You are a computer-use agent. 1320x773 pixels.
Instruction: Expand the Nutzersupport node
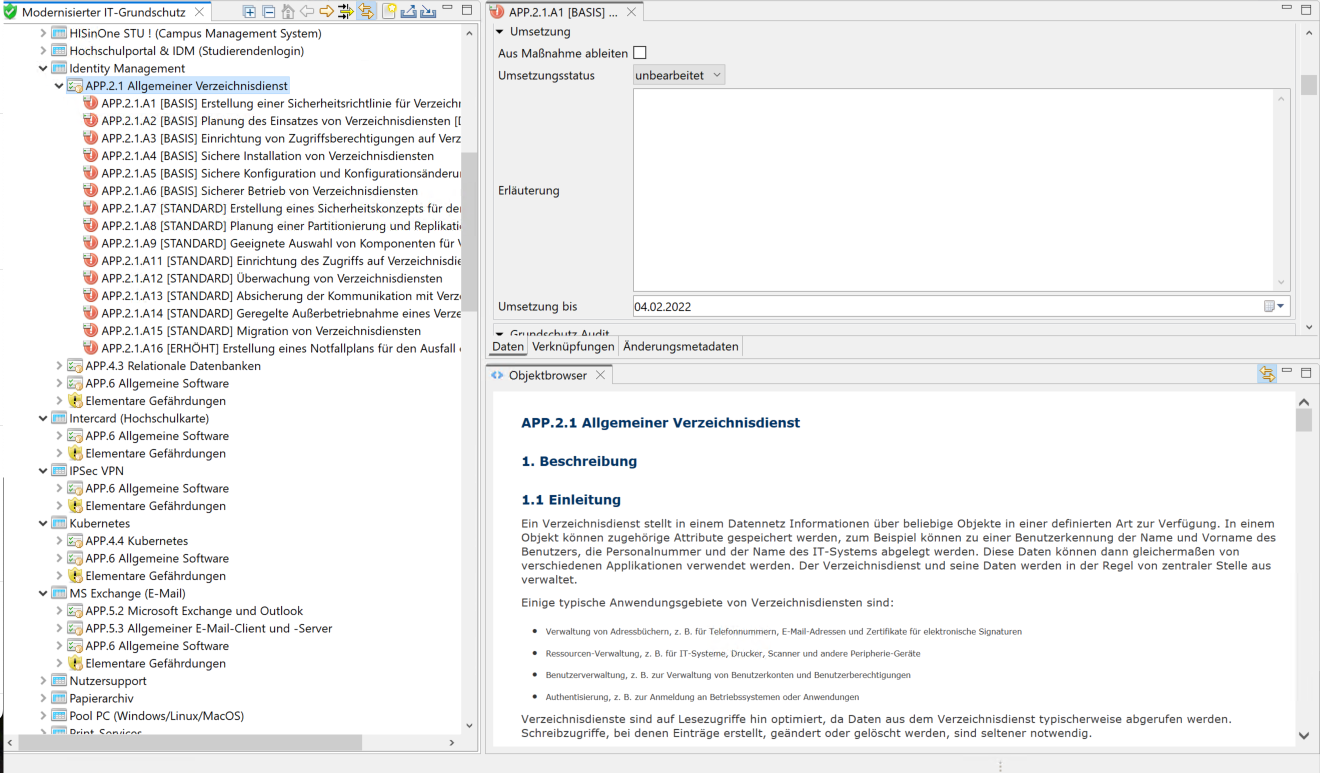point(43,681)
